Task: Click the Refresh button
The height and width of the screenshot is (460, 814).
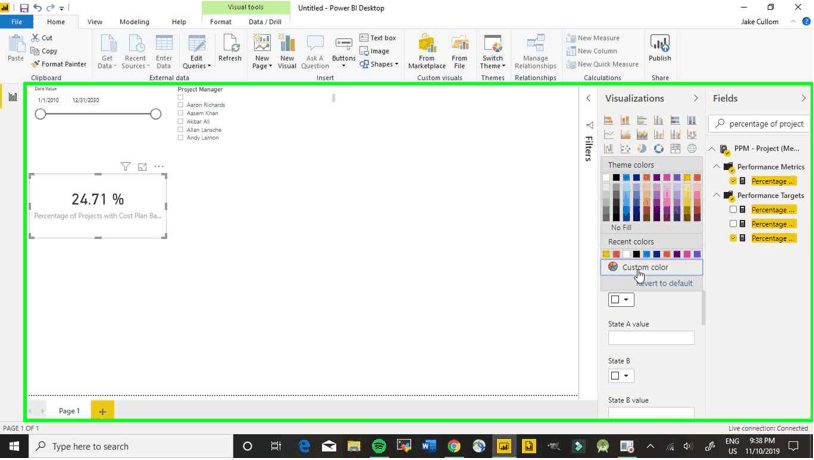Action: coord(230,48)
